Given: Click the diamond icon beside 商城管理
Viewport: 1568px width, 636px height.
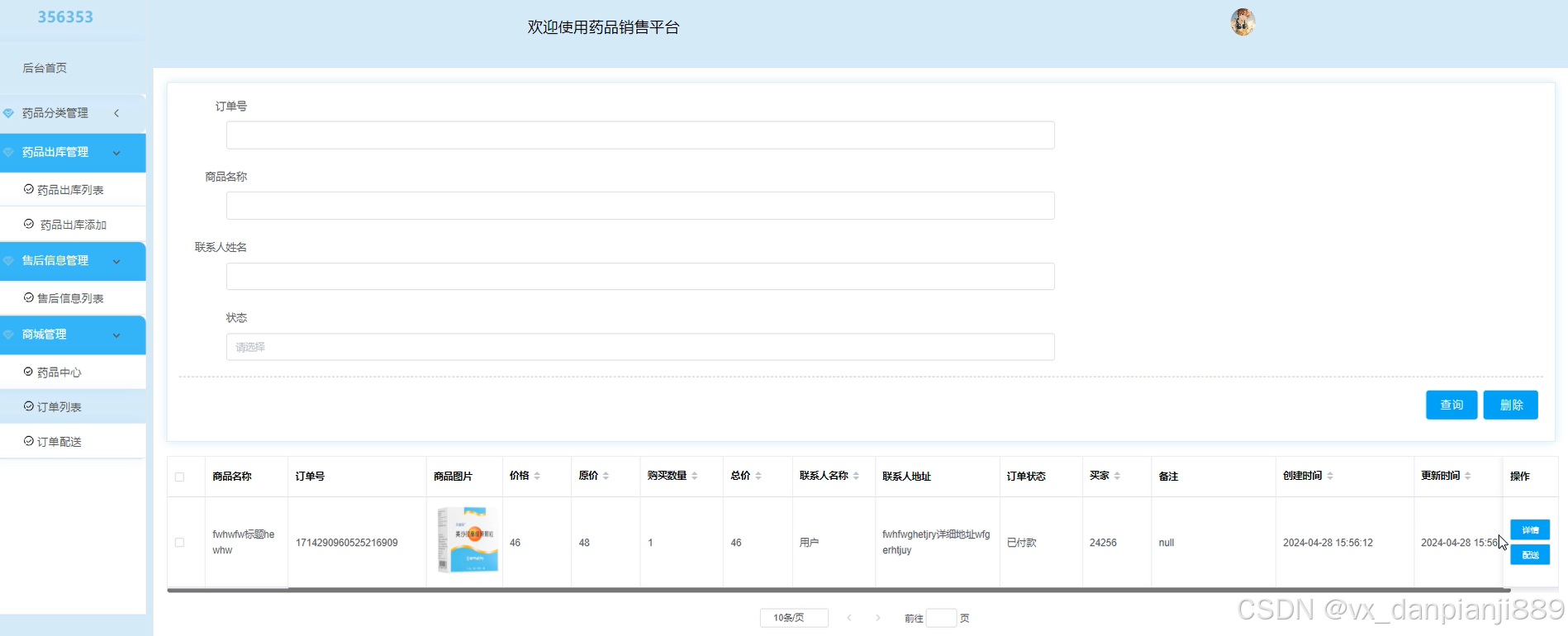Looking at the screenshot, I should 9,335.
